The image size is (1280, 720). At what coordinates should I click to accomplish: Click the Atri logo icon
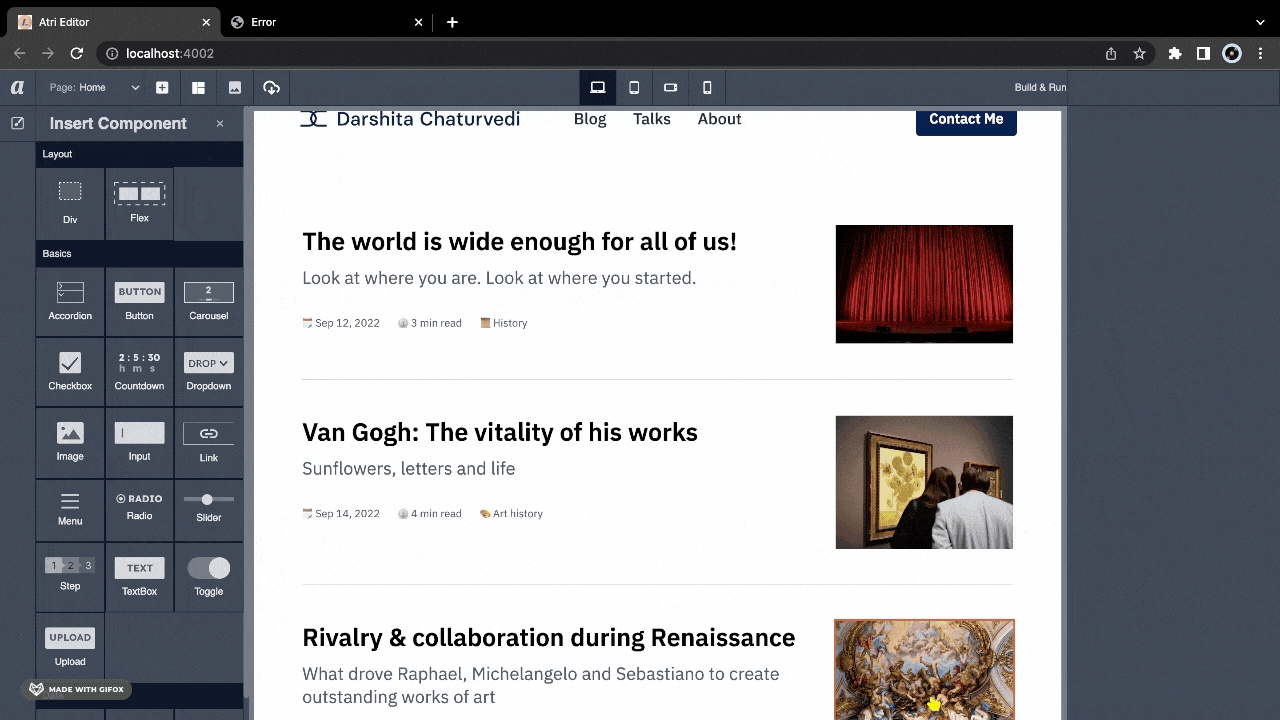(x=17, y=88)
